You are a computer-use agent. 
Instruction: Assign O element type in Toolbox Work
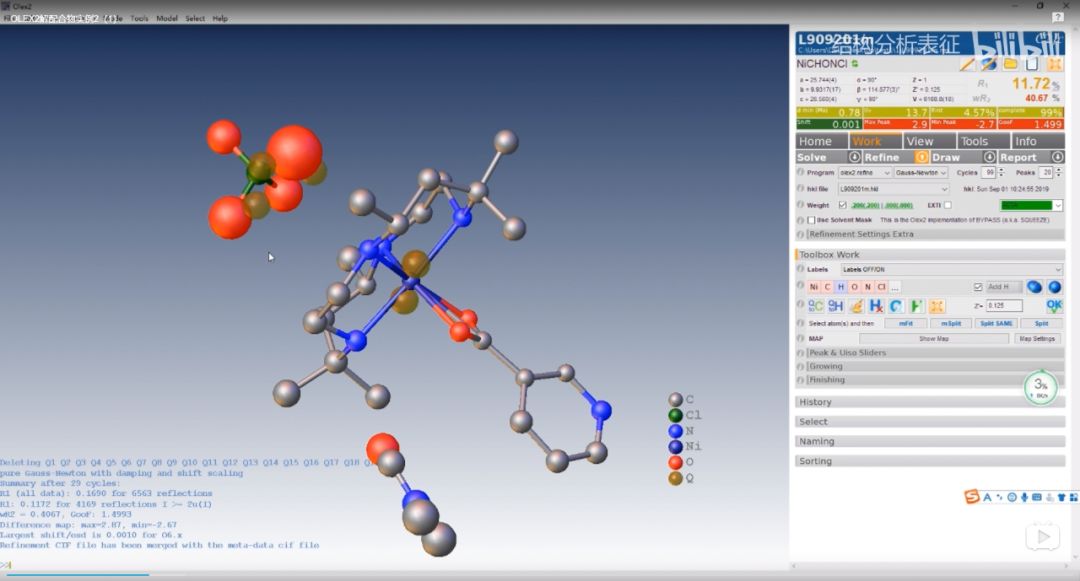pos(854,287)
